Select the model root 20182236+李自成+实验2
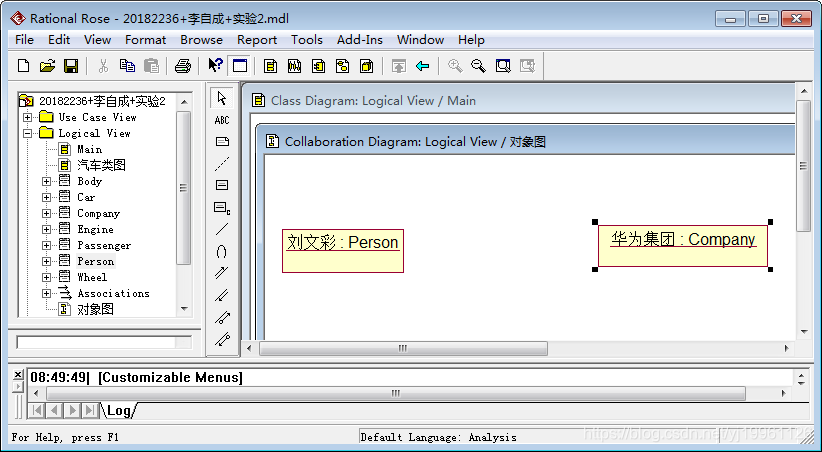This screenshot has width=822, height=452. pyautogui.click(x=102, y=101)
